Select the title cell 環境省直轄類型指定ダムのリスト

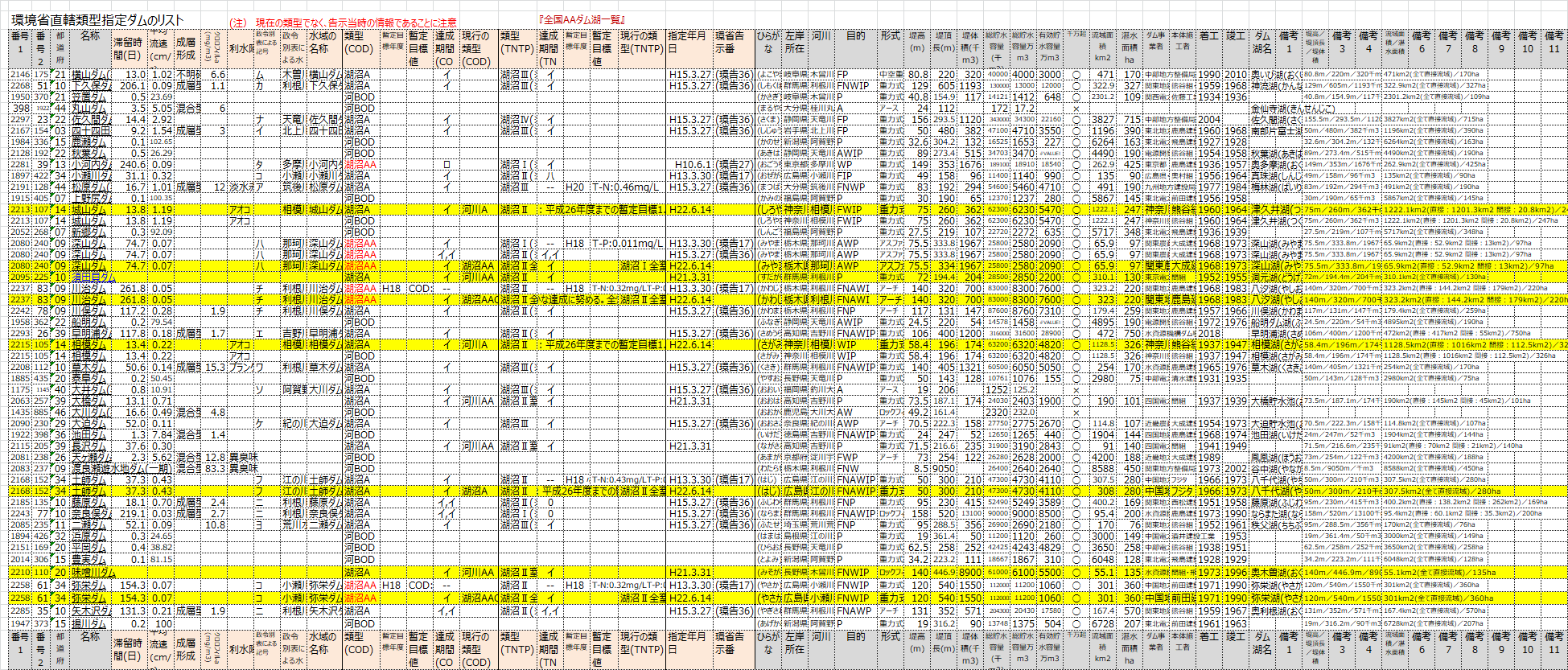(x=97, y=20)
